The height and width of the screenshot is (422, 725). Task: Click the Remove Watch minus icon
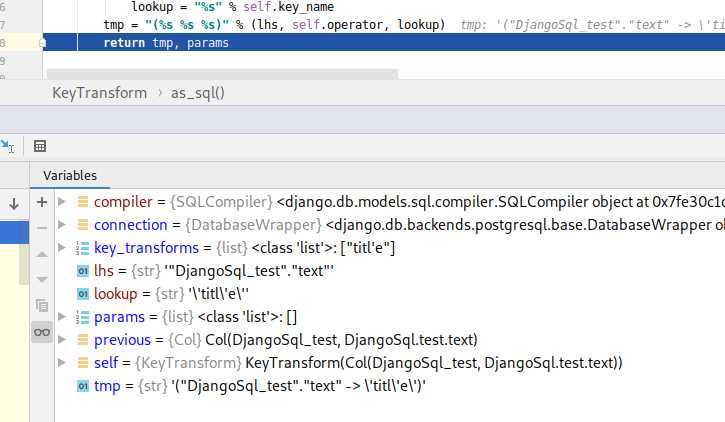pyautogui.click(x=42, y=228)
